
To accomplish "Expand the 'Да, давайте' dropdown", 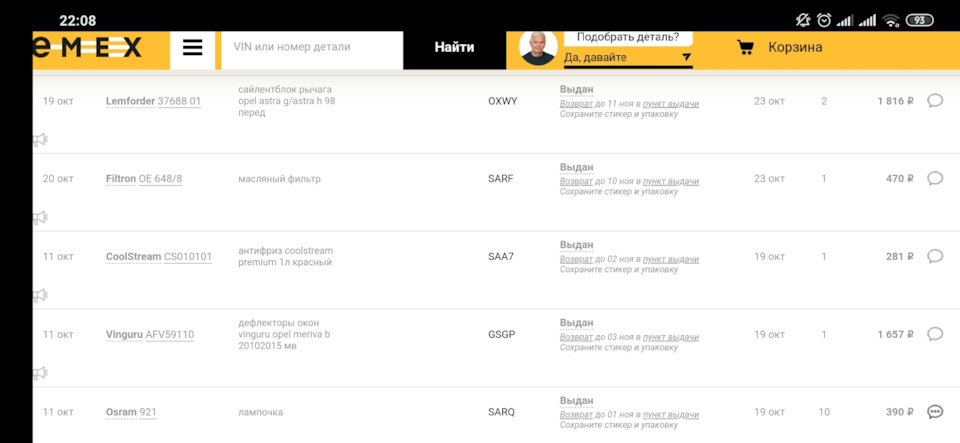I will coord(628,58).
